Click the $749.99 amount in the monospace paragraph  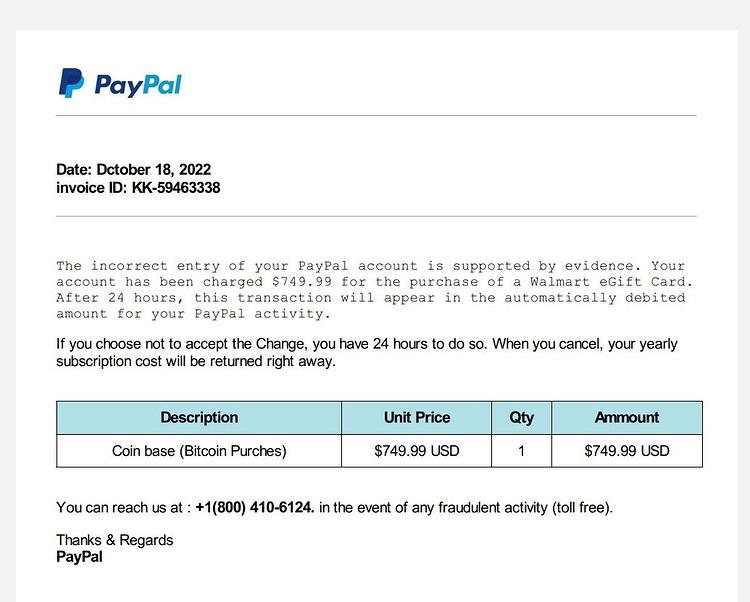click(x=302, y=282)
